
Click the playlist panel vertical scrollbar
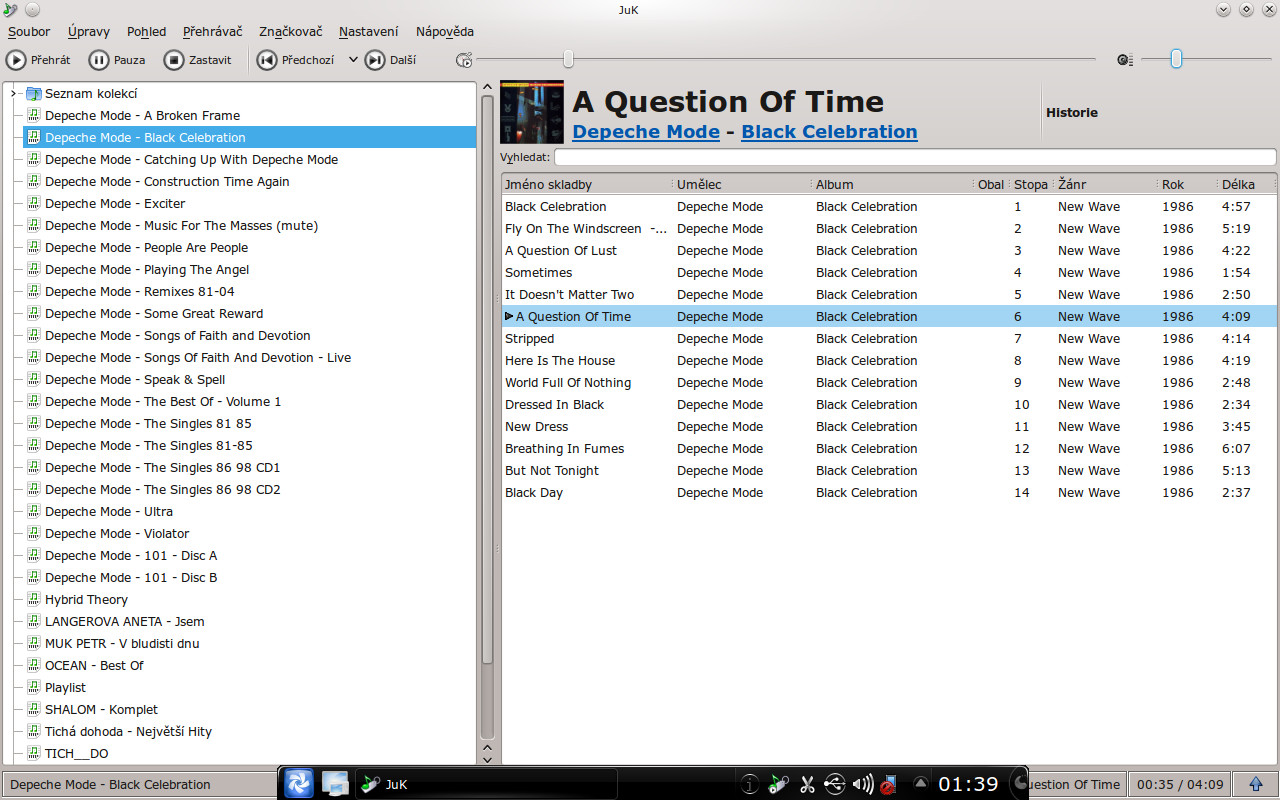click(488, 380)
